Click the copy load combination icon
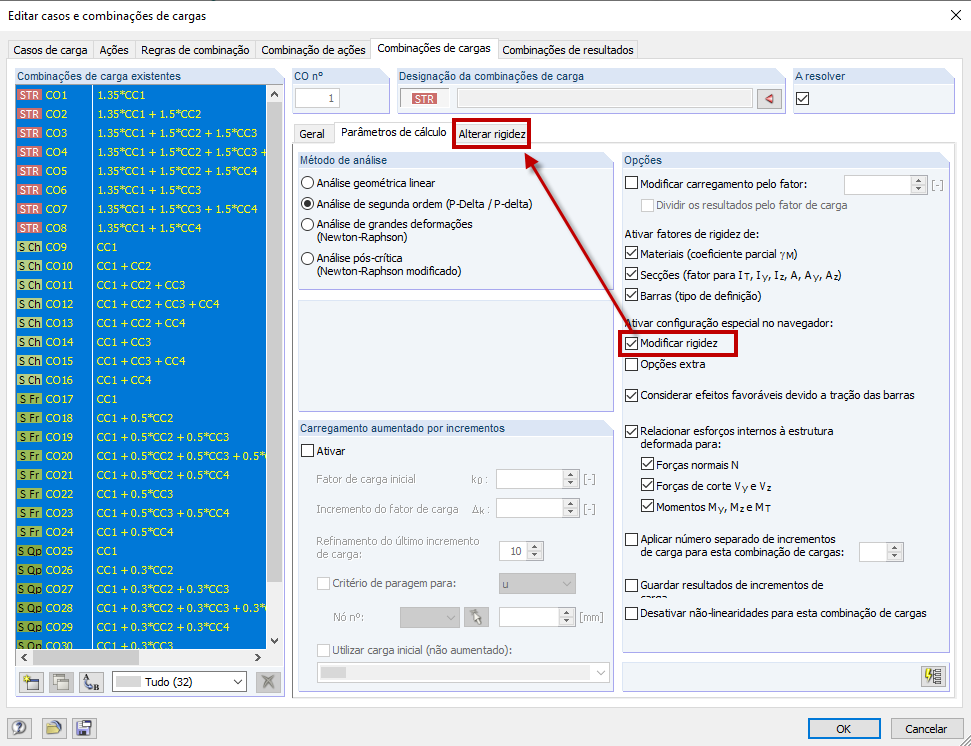Viewport: 971px width, 746px height. point(61,682)
